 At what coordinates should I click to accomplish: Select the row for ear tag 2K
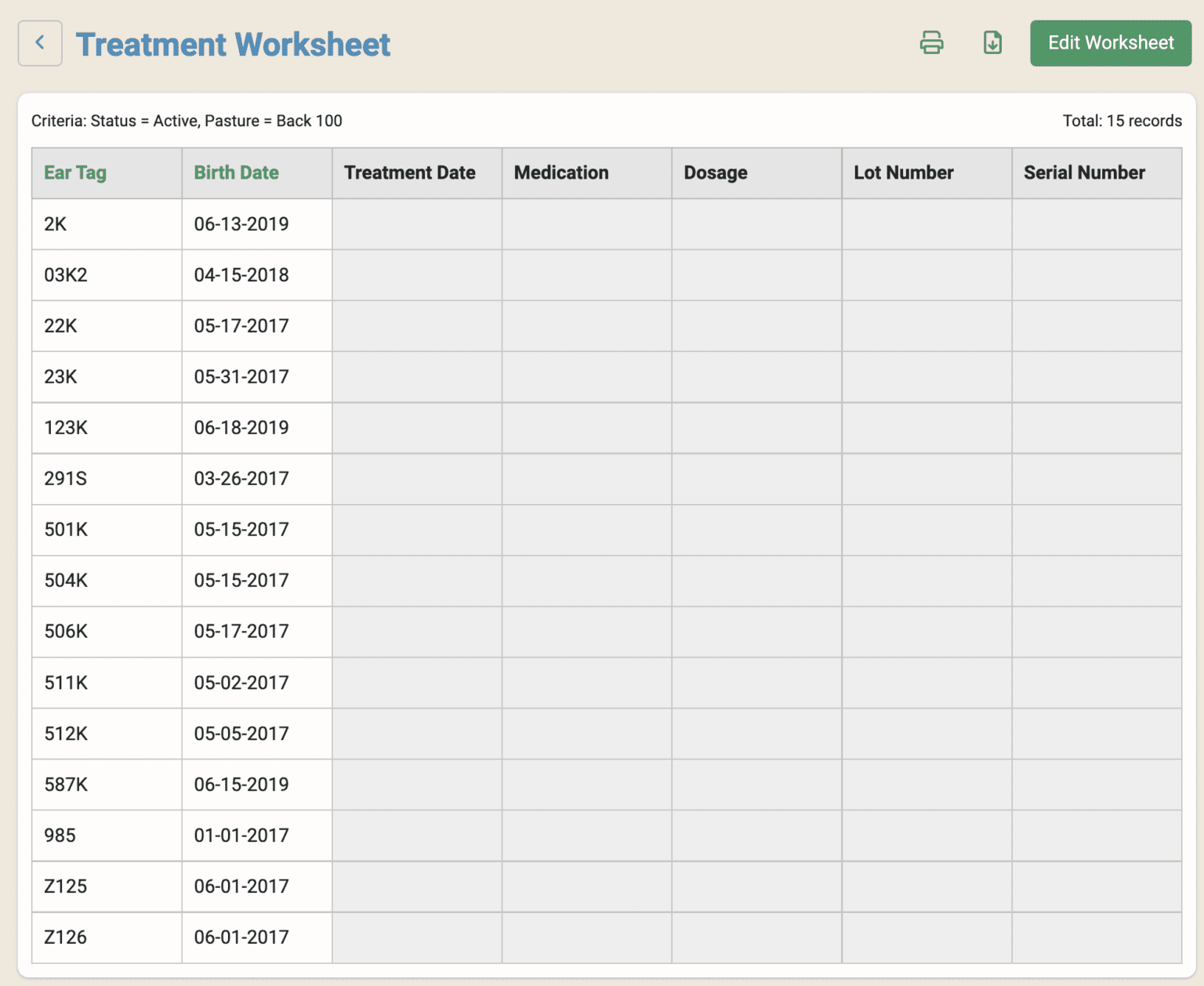click(106, 224)
